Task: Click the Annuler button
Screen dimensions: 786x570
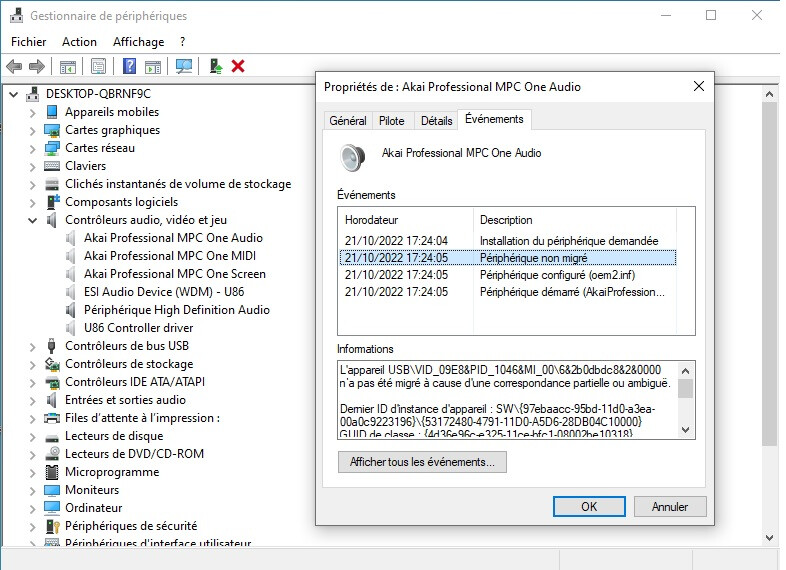Action: coord(670,507)
